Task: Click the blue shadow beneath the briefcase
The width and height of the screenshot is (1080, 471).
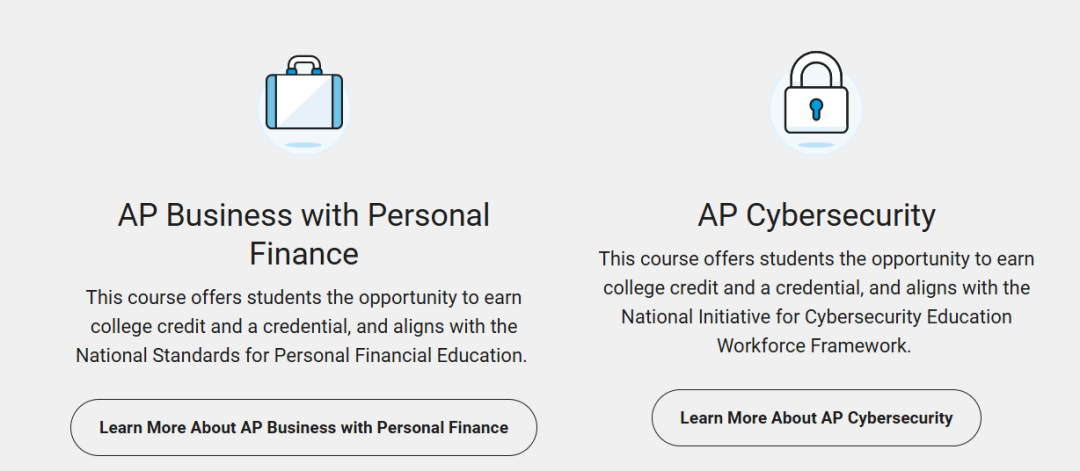Action: 304,145
